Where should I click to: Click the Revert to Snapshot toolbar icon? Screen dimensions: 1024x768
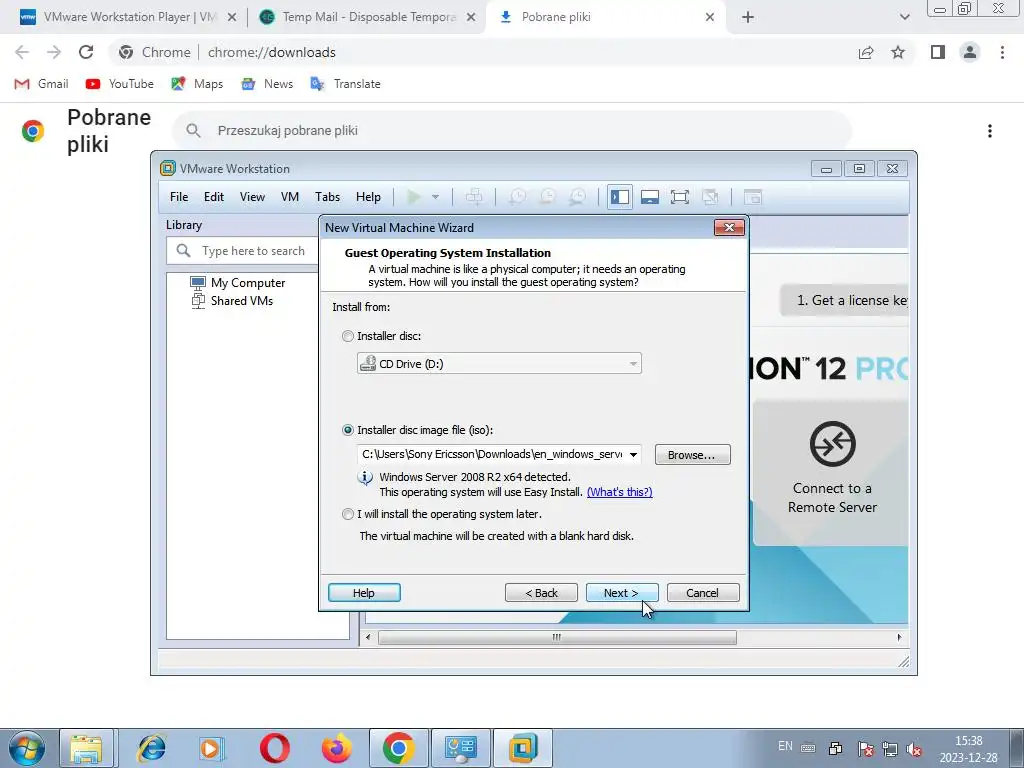click(548, 197)
